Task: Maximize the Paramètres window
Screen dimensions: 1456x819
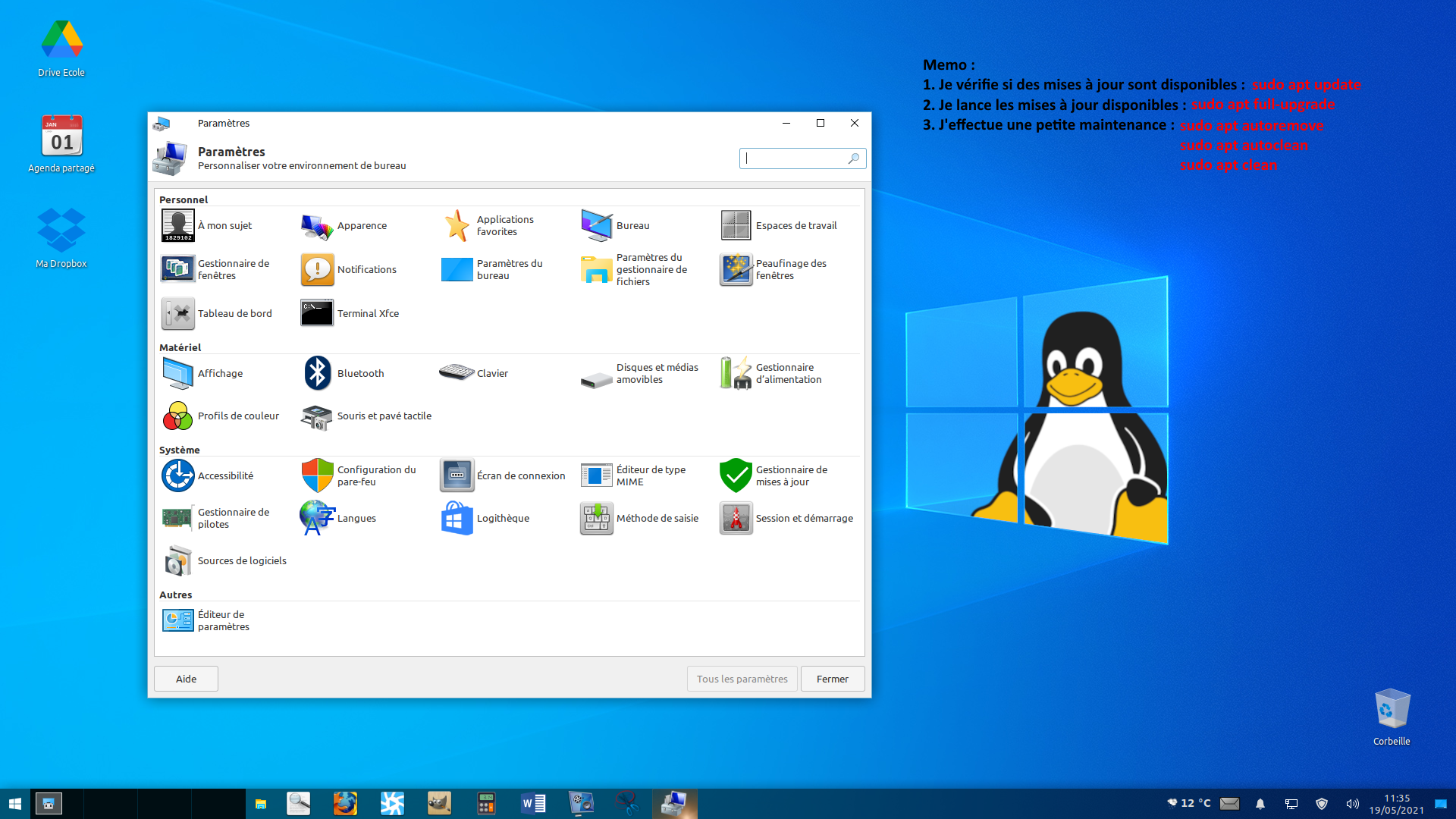Action: click(x=821, y=123)
